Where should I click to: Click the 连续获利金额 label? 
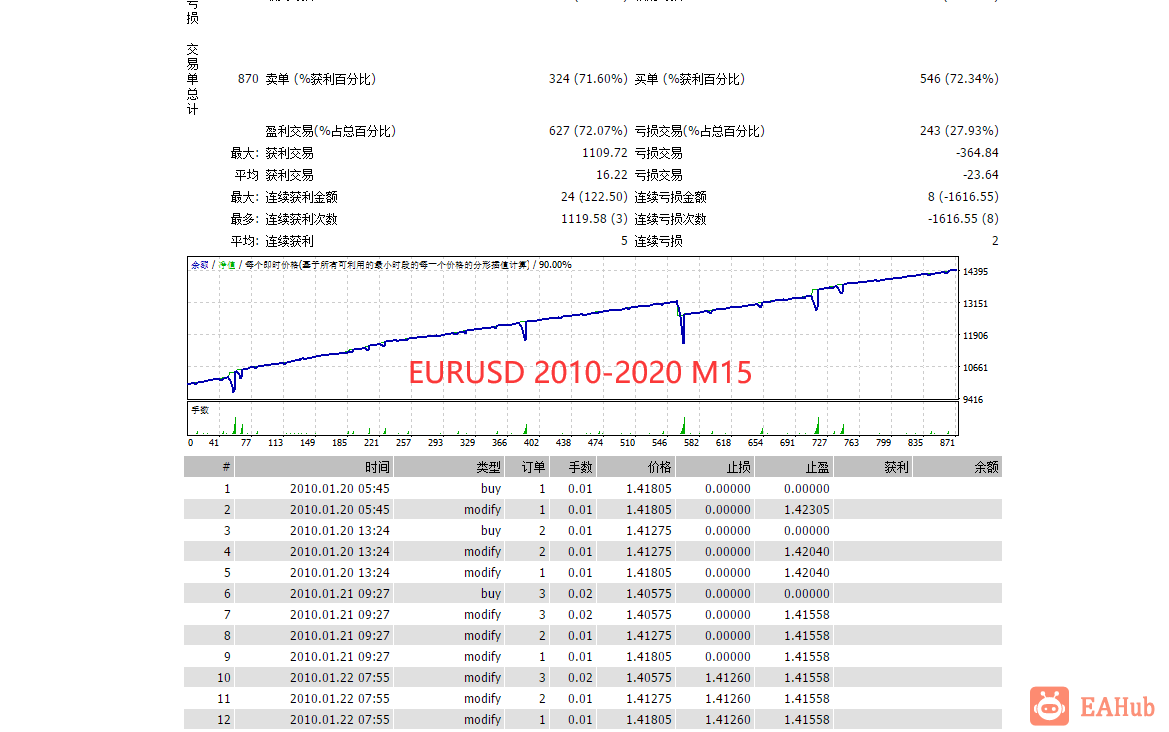[x=301, y=197]
